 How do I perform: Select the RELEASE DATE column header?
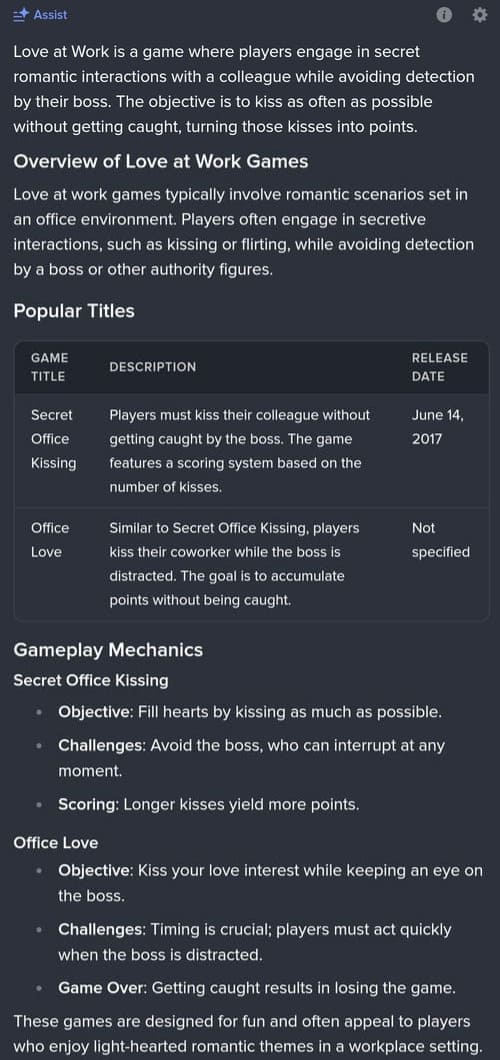click(440, 367)
